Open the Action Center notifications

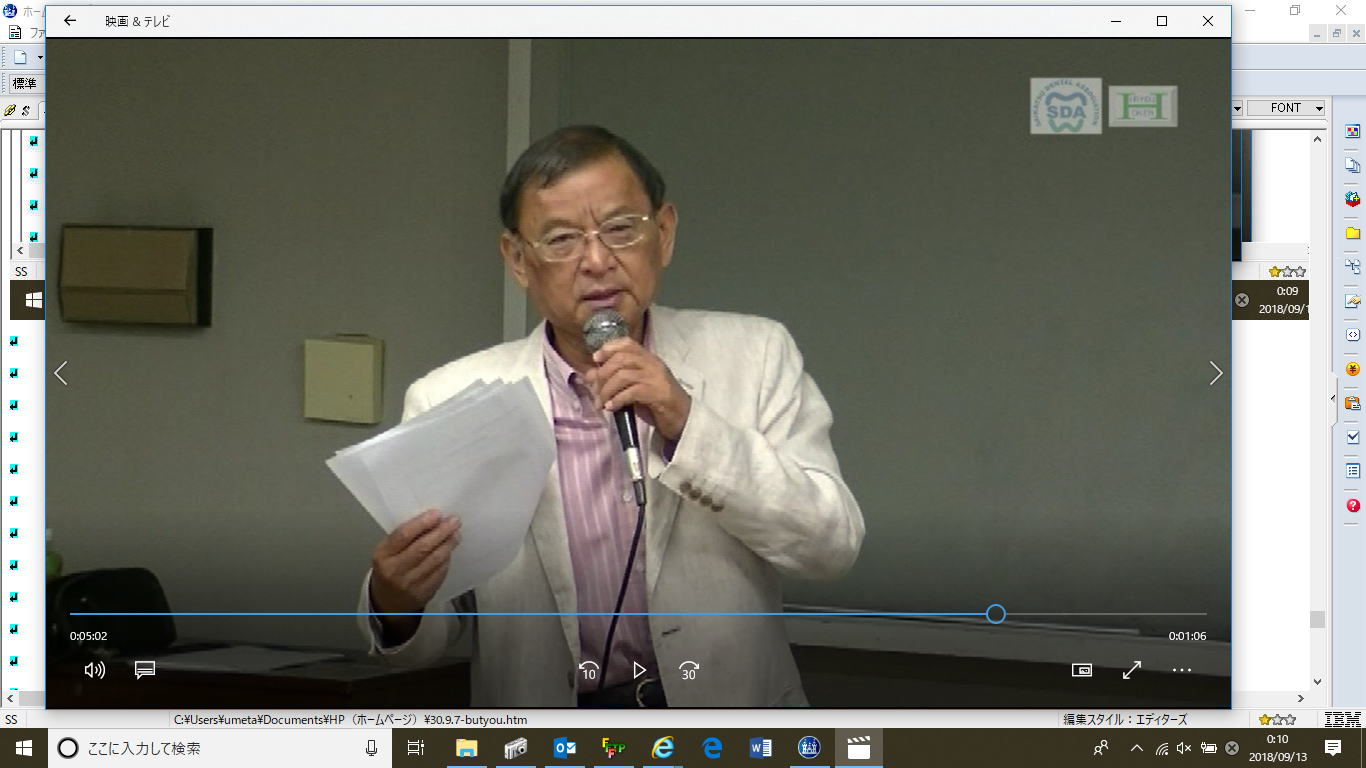point(1332,748)
